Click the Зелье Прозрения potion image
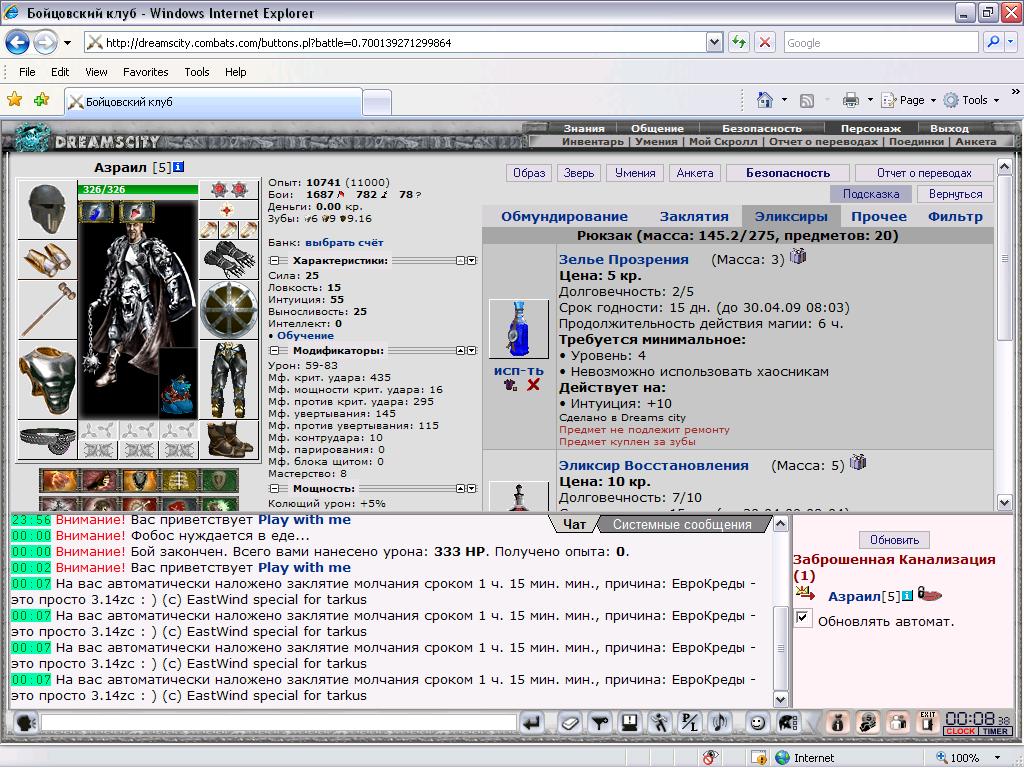Image resolution: width=1024 pixels, height=768 pixels. pos(519,328)
